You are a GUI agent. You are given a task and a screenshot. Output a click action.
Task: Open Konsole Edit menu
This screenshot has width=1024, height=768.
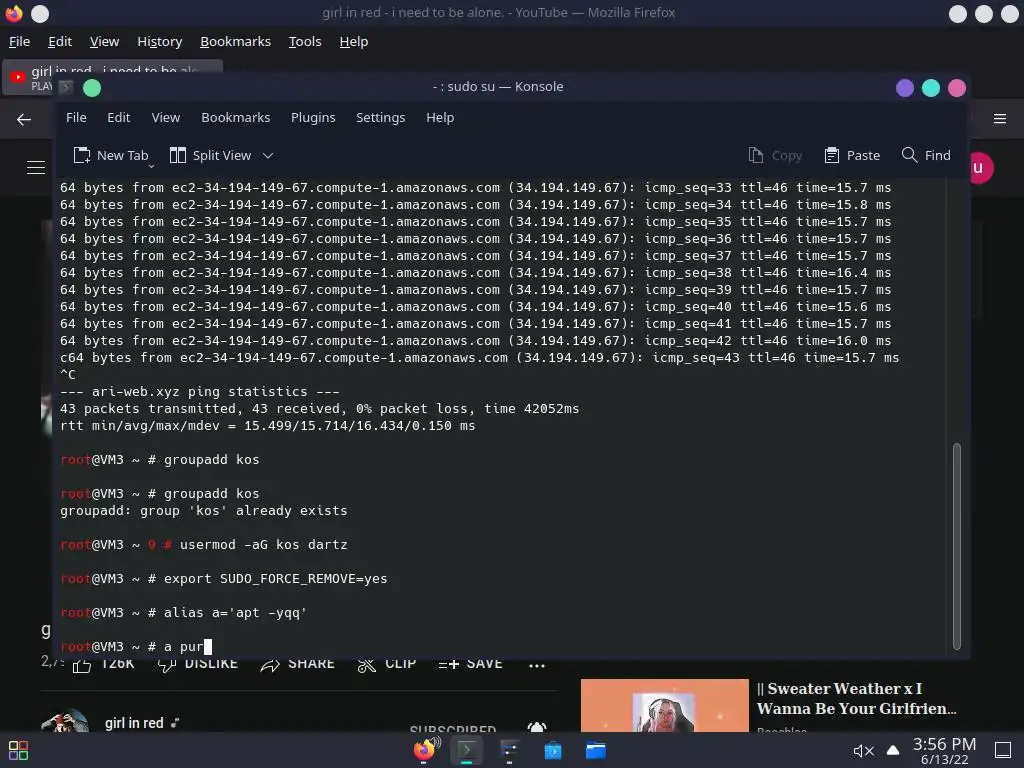tap(118, 118)
